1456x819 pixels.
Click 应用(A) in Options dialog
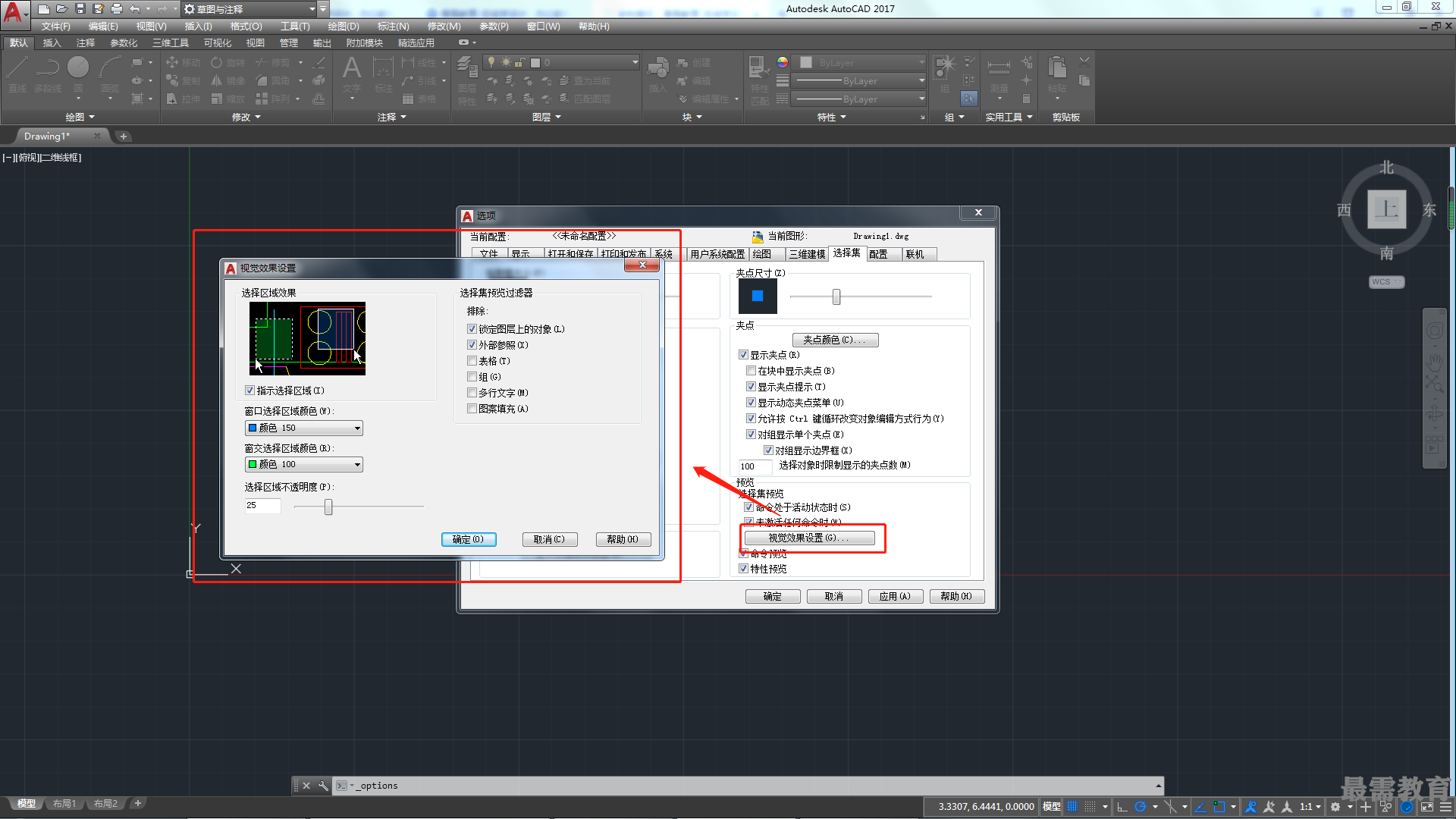tap(895, 596)
